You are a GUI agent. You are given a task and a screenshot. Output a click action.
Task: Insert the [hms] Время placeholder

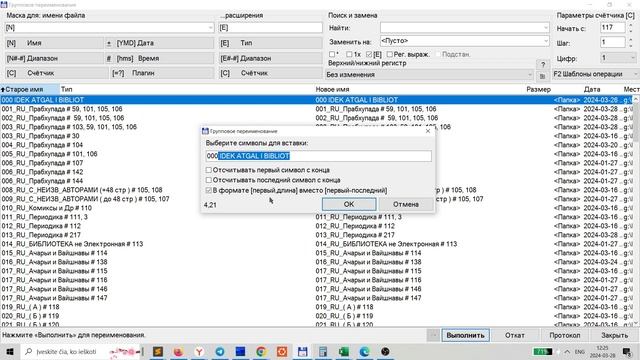[x=164, y=58]
